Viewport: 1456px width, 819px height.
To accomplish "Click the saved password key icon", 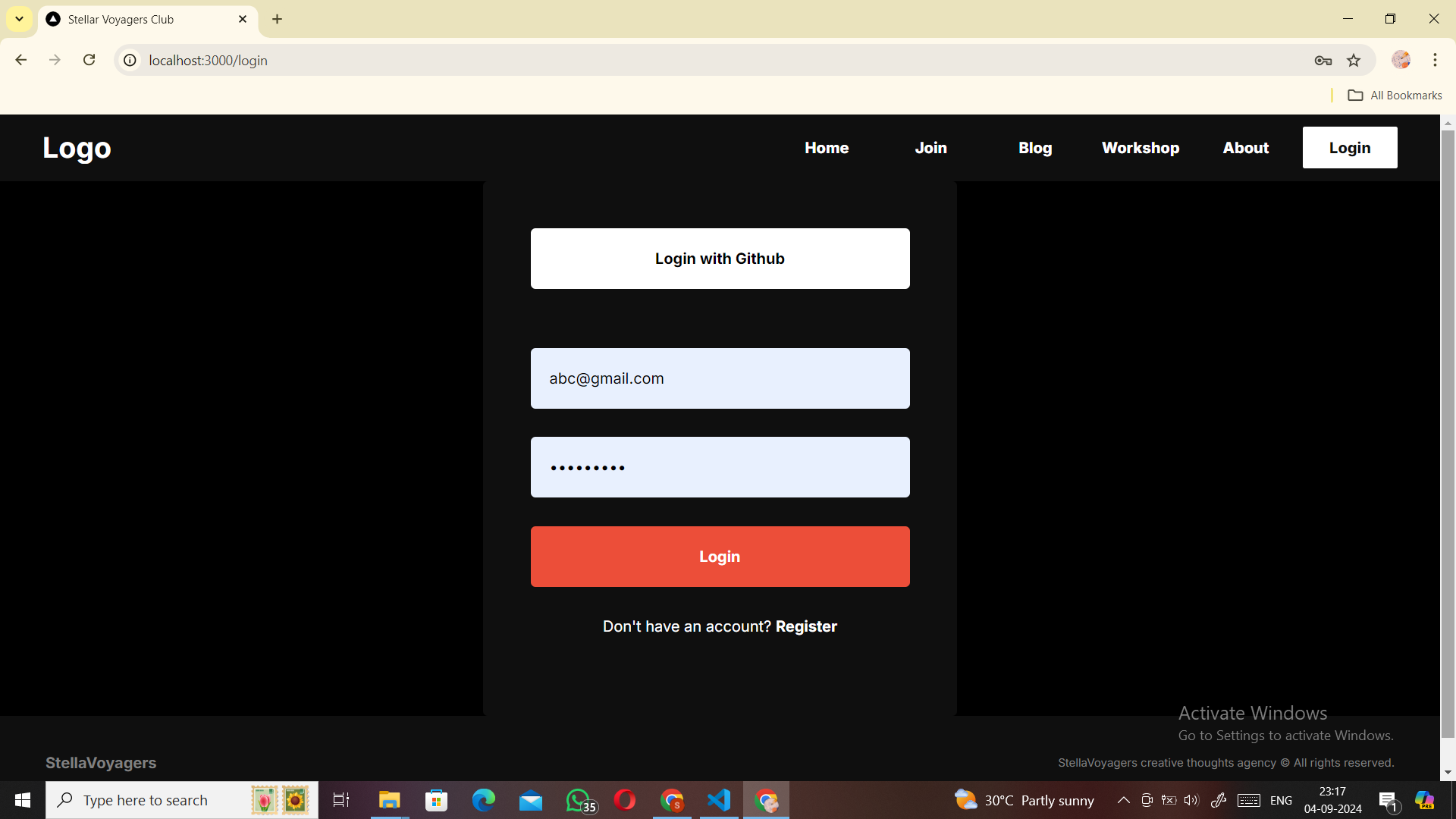I will [1323, 61].
